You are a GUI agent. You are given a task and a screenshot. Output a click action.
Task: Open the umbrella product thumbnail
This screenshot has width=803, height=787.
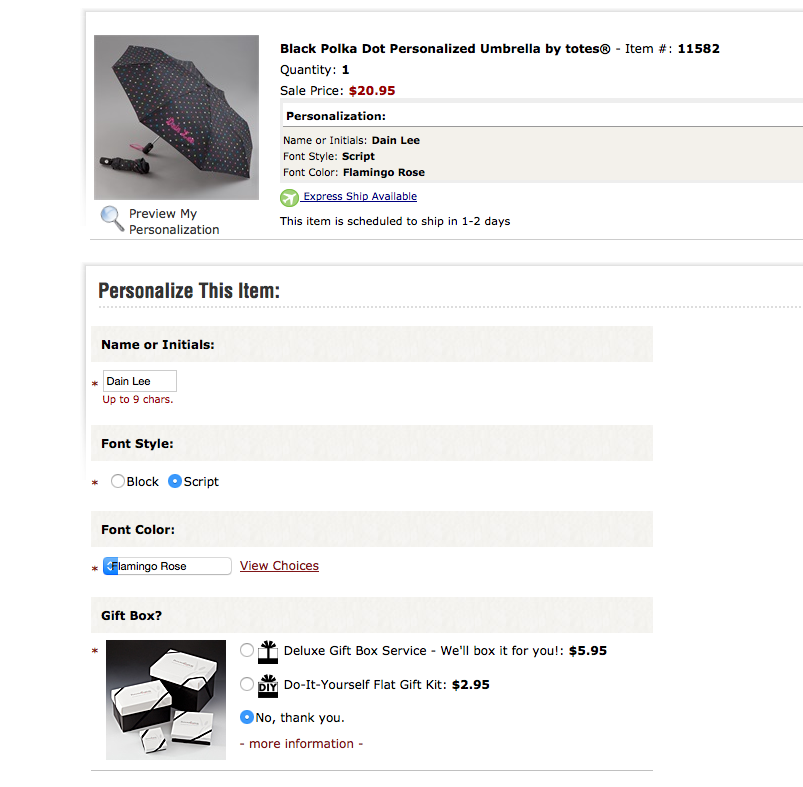point(176,117)
